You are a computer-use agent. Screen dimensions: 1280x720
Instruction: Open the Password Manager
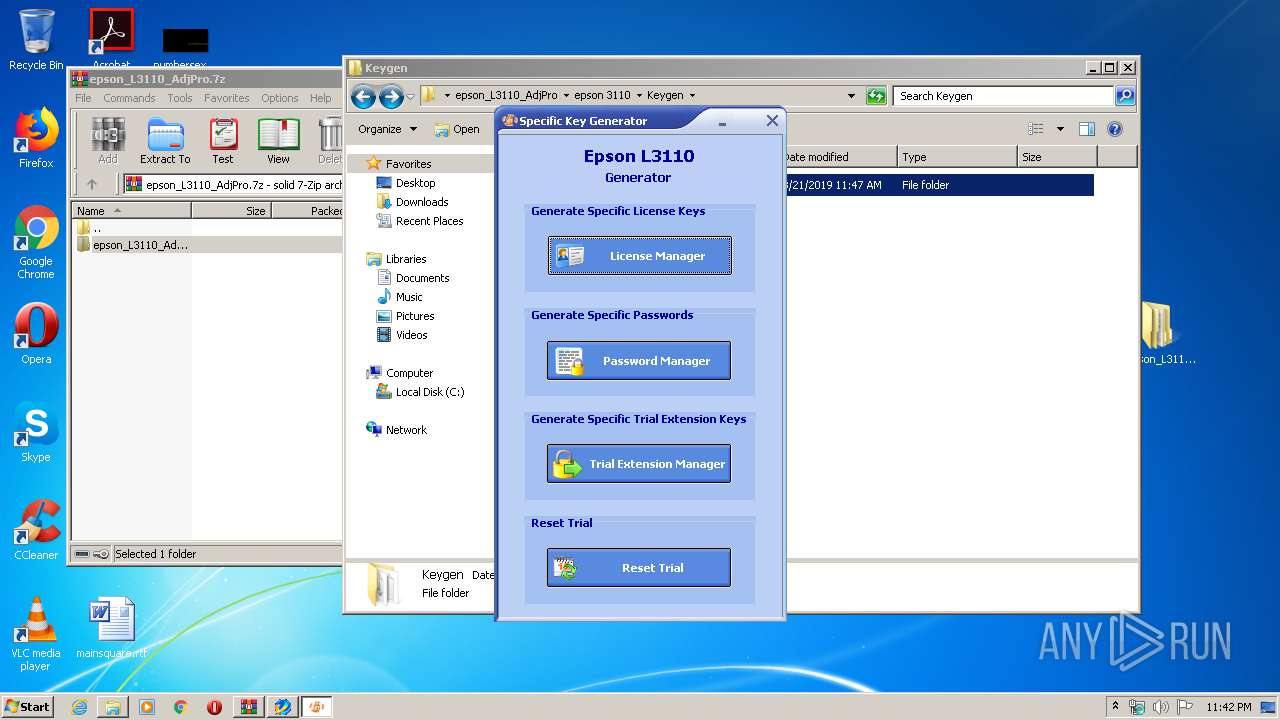coord(639,360)
